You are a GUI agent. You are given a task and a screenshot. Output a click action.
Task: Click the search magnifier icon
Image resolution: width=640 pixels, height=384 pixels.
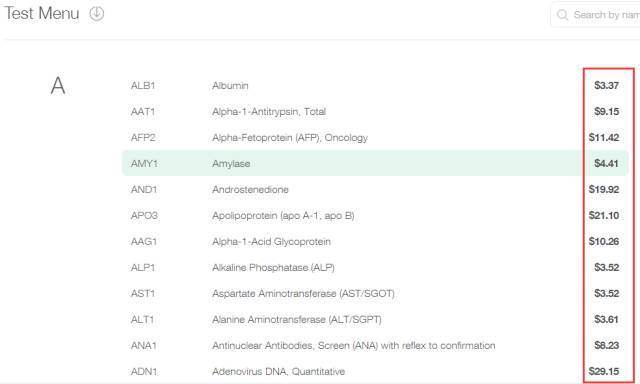[562, 15]
